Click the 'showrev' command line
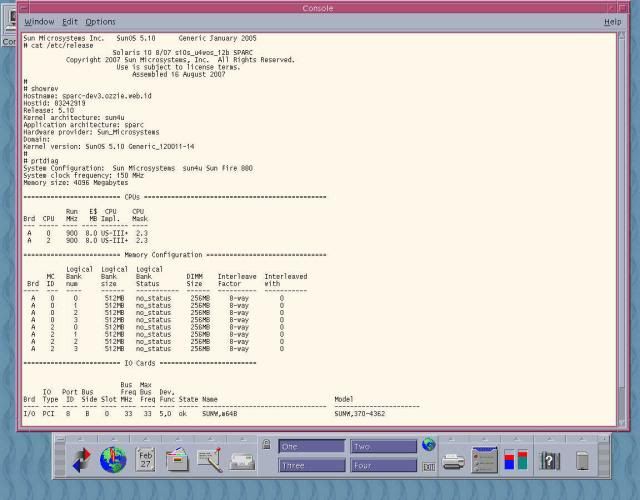640x500 pixels. pos(41,89)
